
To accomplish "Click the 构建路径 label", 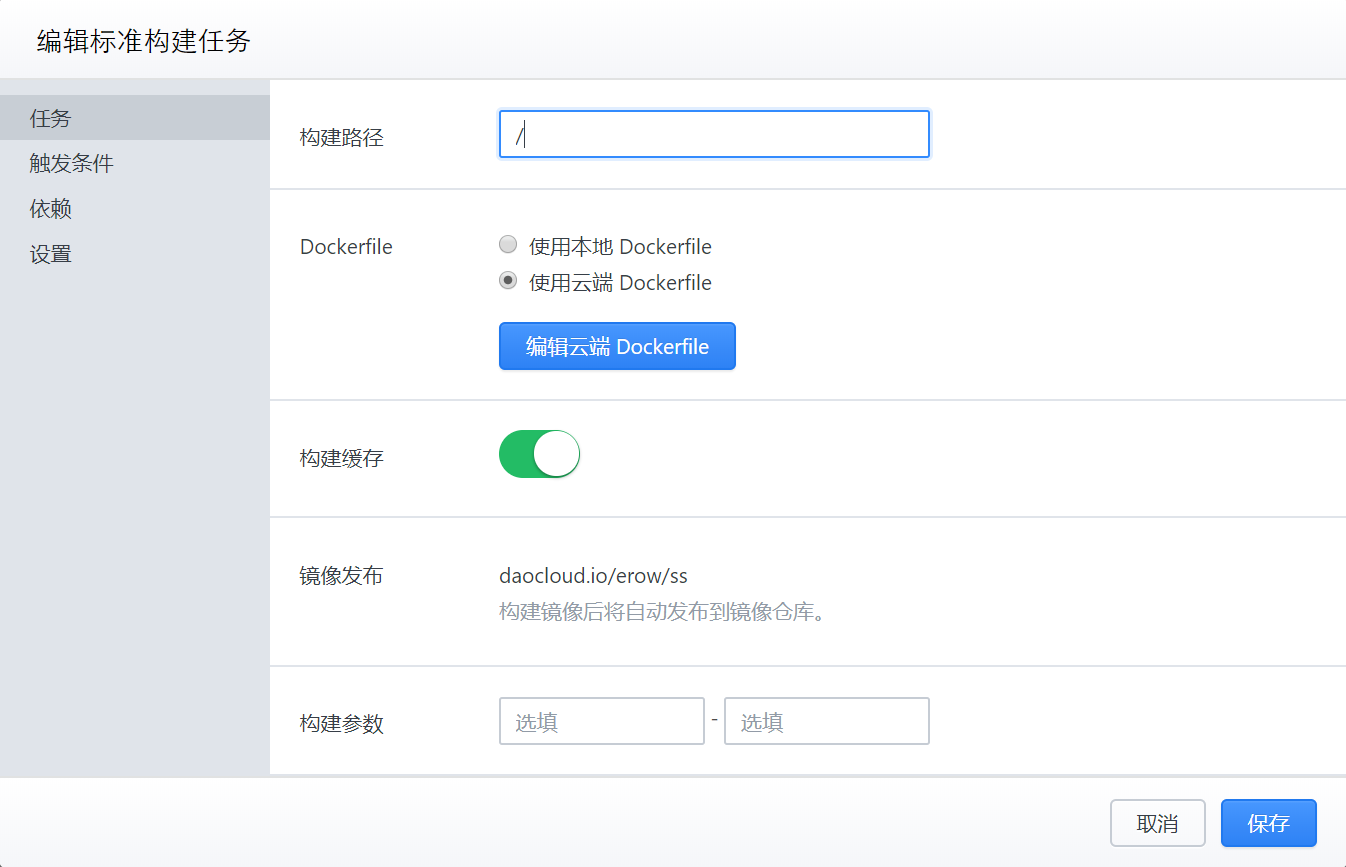I will 342,138.
